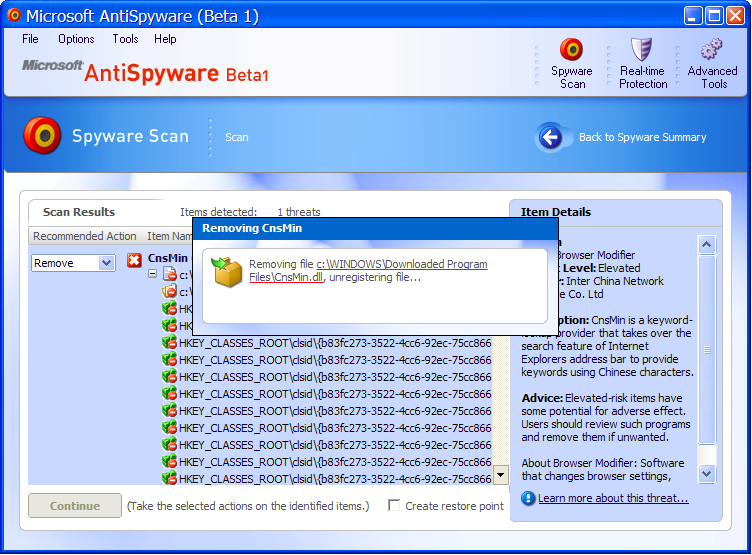Viewport: 752px width, 555px height.
Task: Click the underlined CnsMin.dll file path
Action: click(x=368, y=271)
